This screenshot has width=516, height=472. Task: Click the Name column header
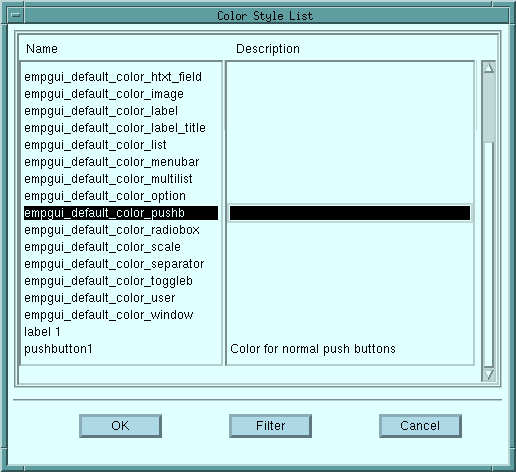pyautogui.click(x=42, y=49)
